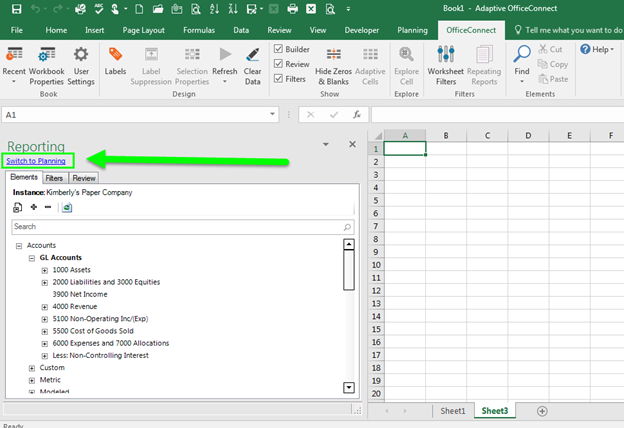The width and height of the screenshot is (624, 428).
Task: Select Less: Non-Controlling Interest account
Action: 100,356
